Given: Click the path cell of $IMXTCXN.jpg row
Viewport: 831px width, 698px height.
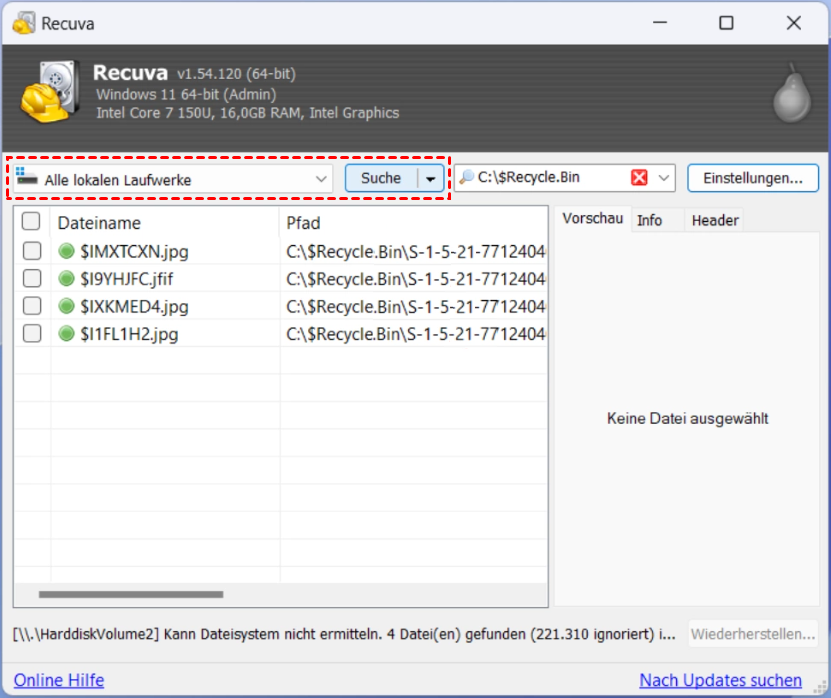Looking at the screenshot, I should (416, 251).
